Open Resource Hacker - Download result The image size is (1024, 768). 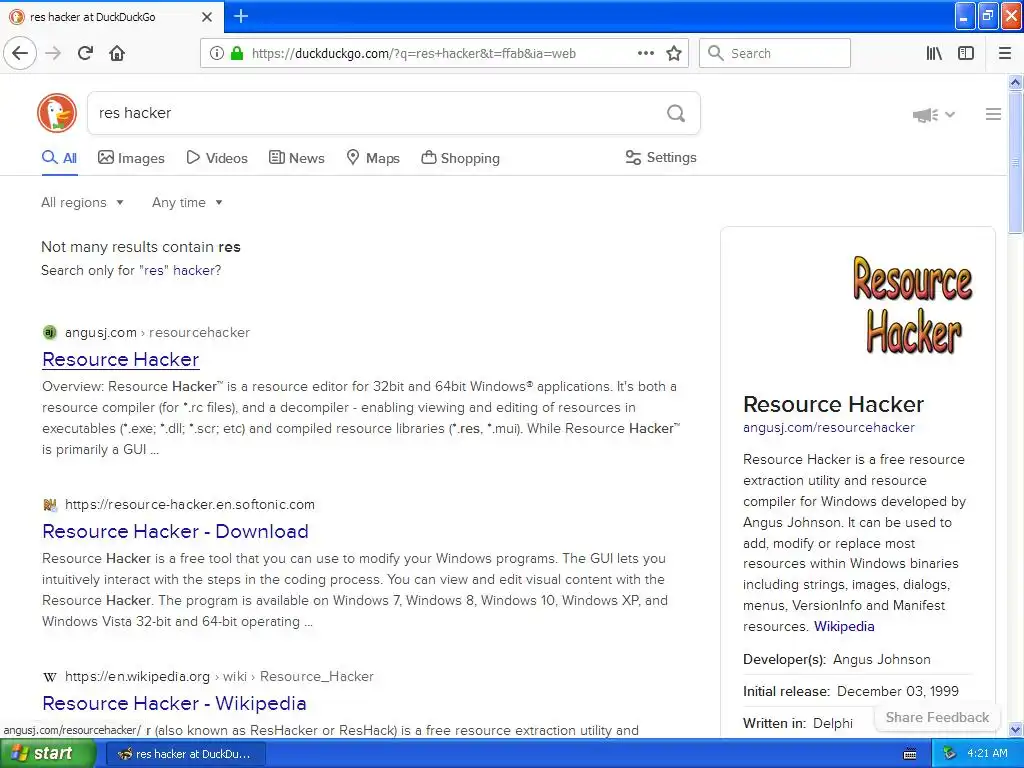(x=175, y=531)
